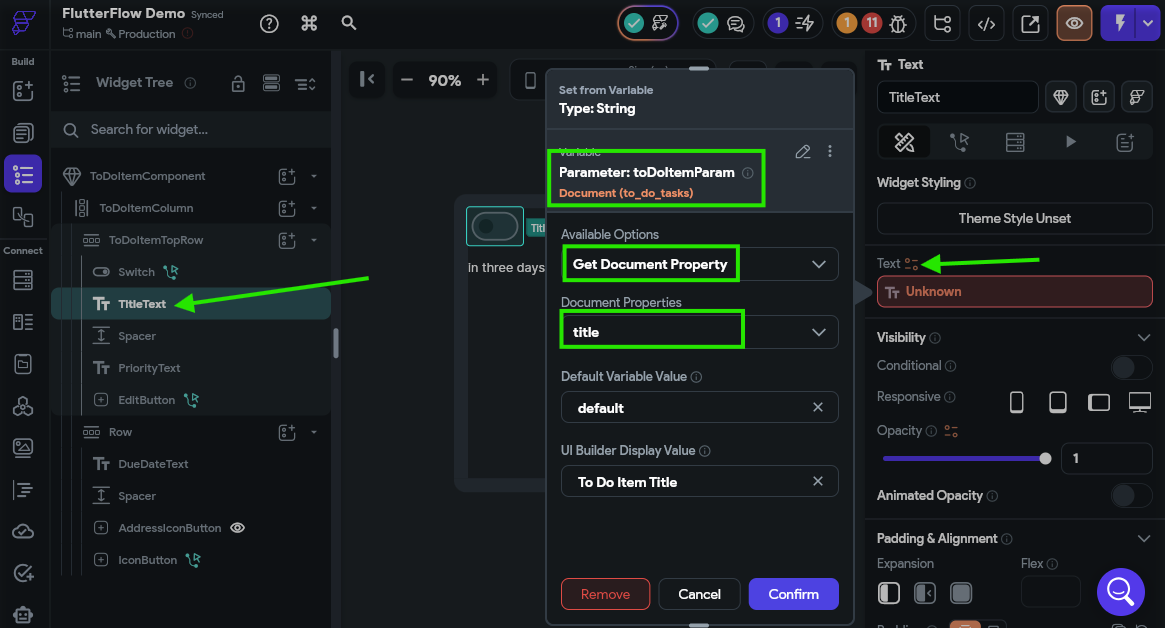Viewport: 1165px width, 628px height.
Task: Toggle tablet landscape responsive visibility icon
Action: [x=1099, y=402]
